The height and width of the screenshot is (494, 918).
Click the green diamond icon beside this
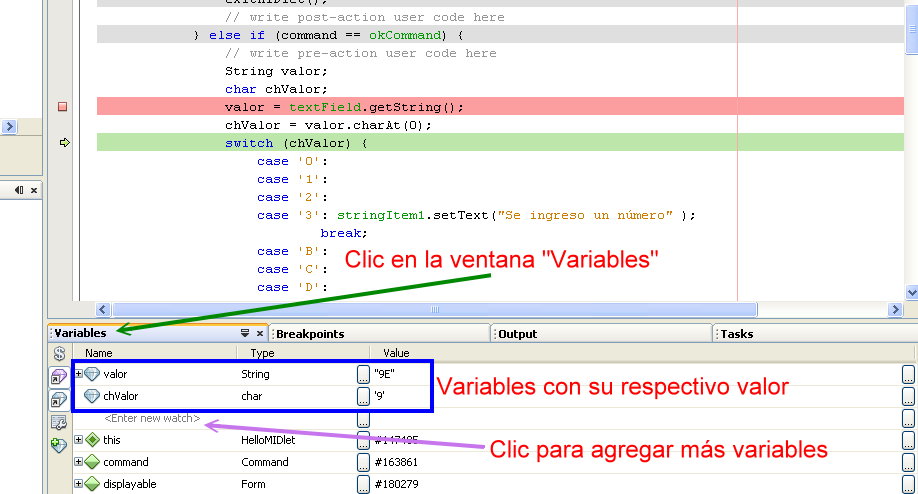(x=93, y=440)
